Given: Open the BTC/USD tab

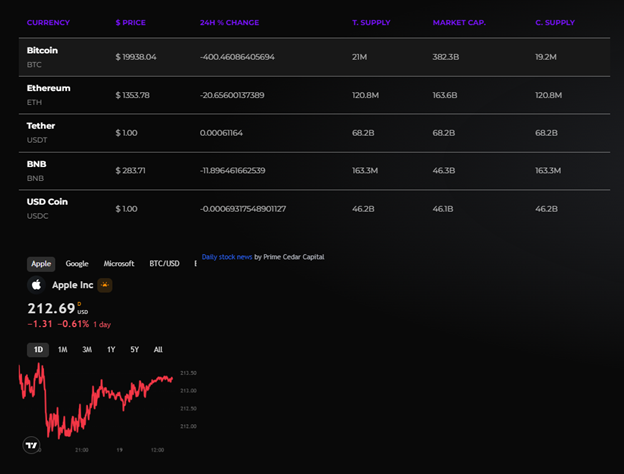Looking at the screenshot, I should coord(164,264).
